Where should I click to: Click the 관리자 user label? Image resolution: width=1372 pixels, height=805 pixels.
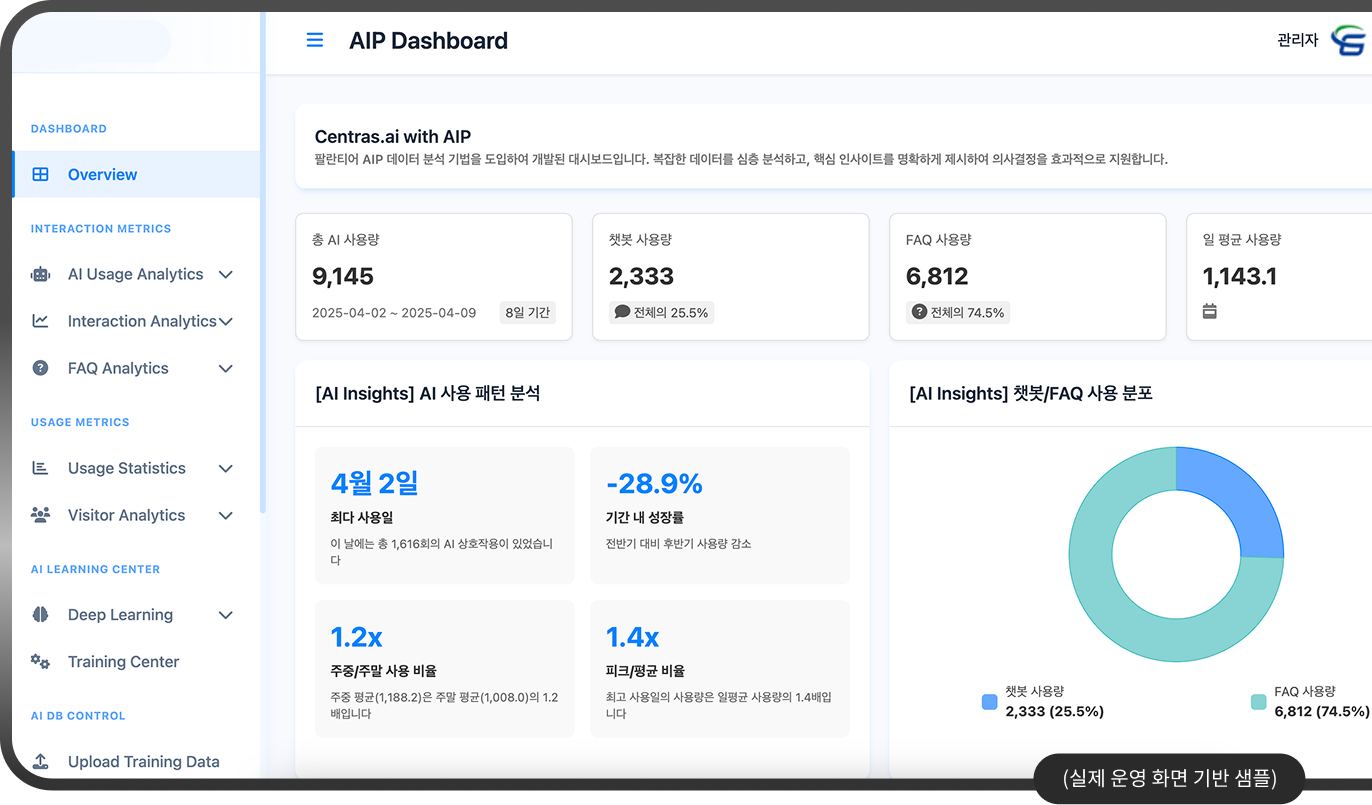pyautogui.click(x=1297, y=41)
